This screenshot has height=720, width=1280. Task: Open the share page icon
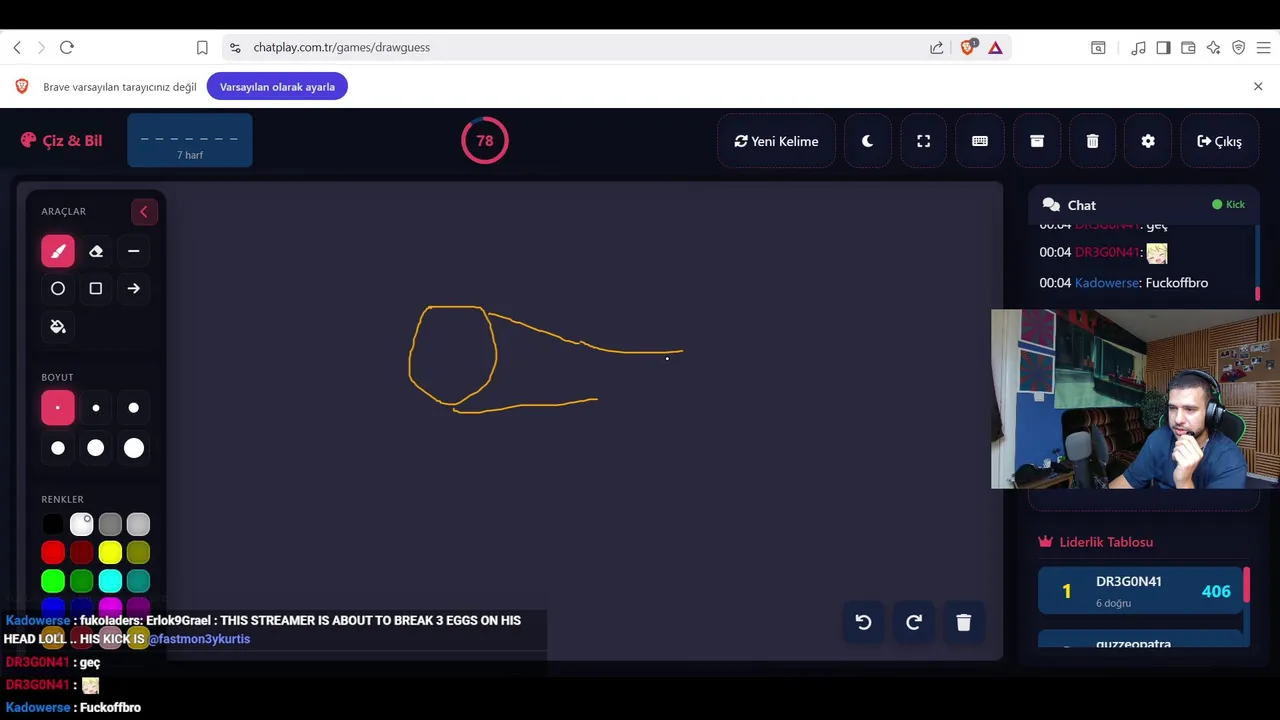pos(936,47)
